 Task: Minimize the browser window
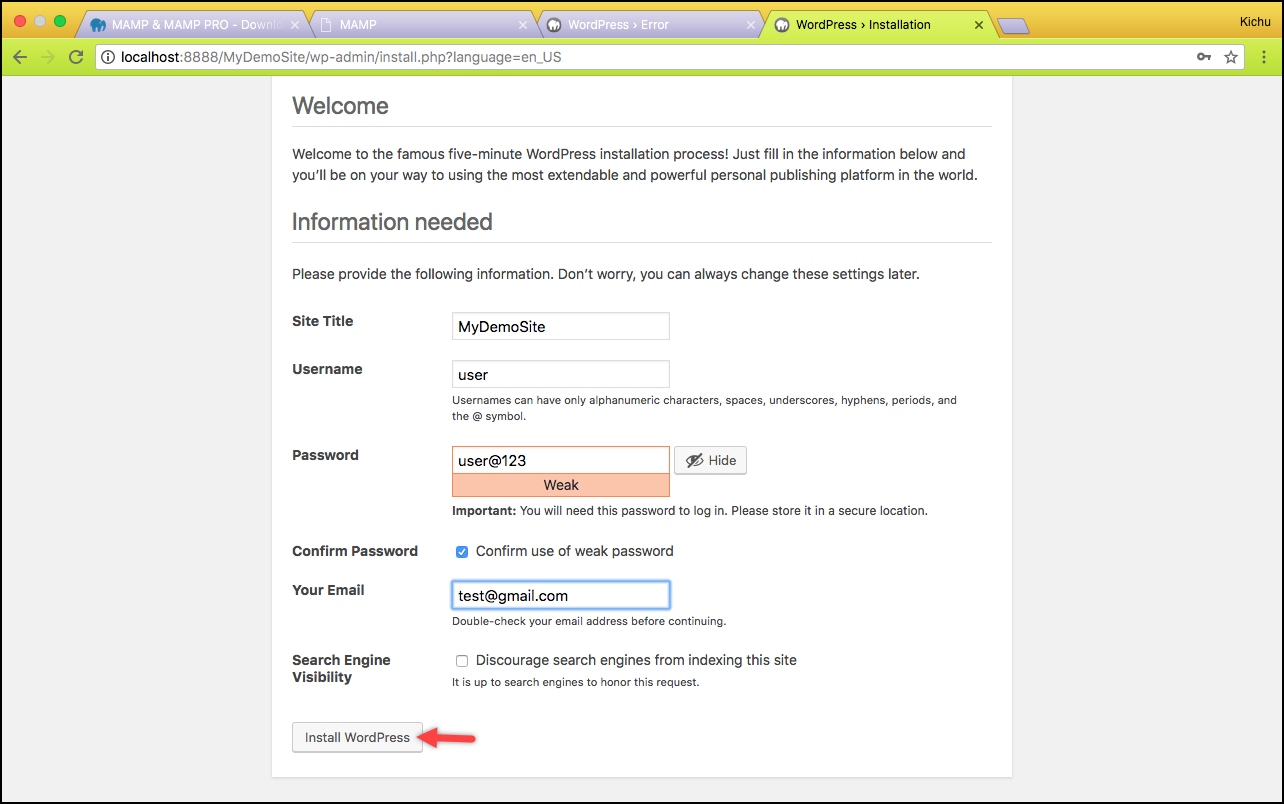coord(40,21)
